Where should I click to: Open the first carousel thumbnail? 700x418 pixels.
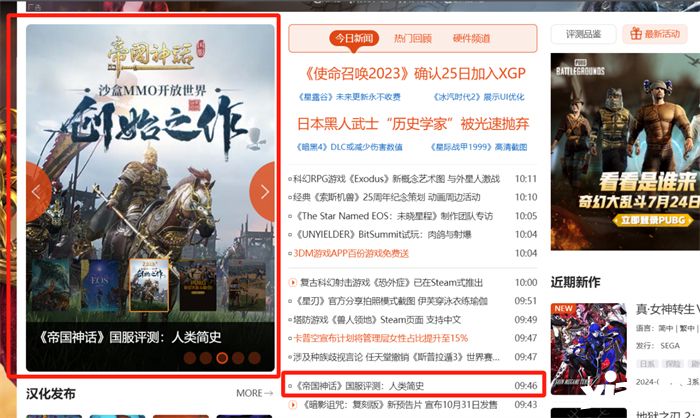coord(50,285)
